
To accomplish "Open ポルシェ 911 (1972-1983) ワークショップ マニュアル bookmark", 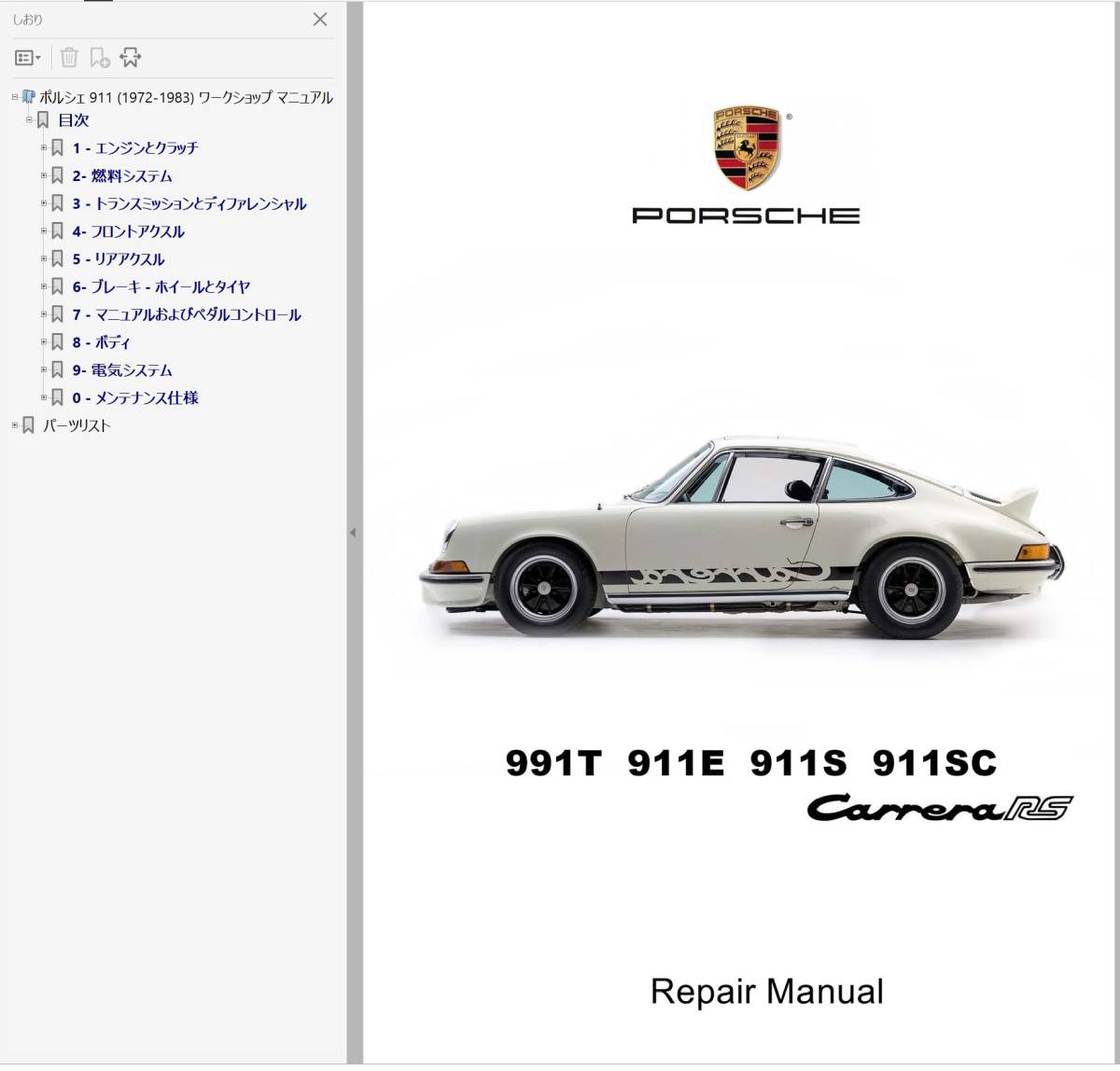I will coord(186,97).
